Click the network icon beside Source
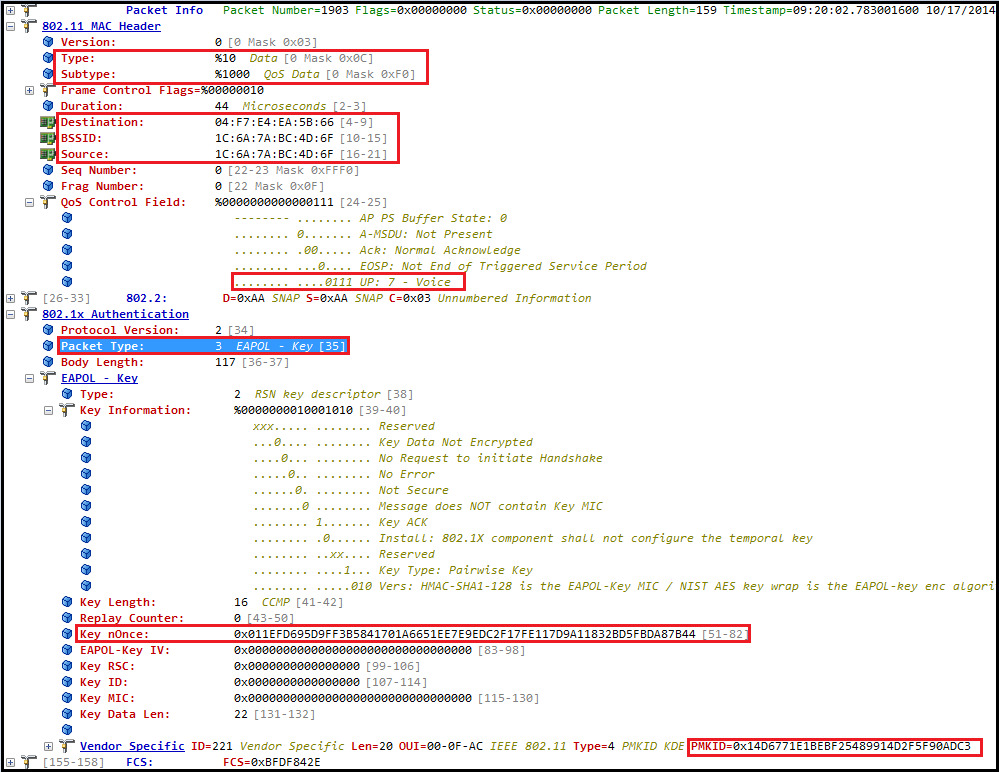 (48, 154)
